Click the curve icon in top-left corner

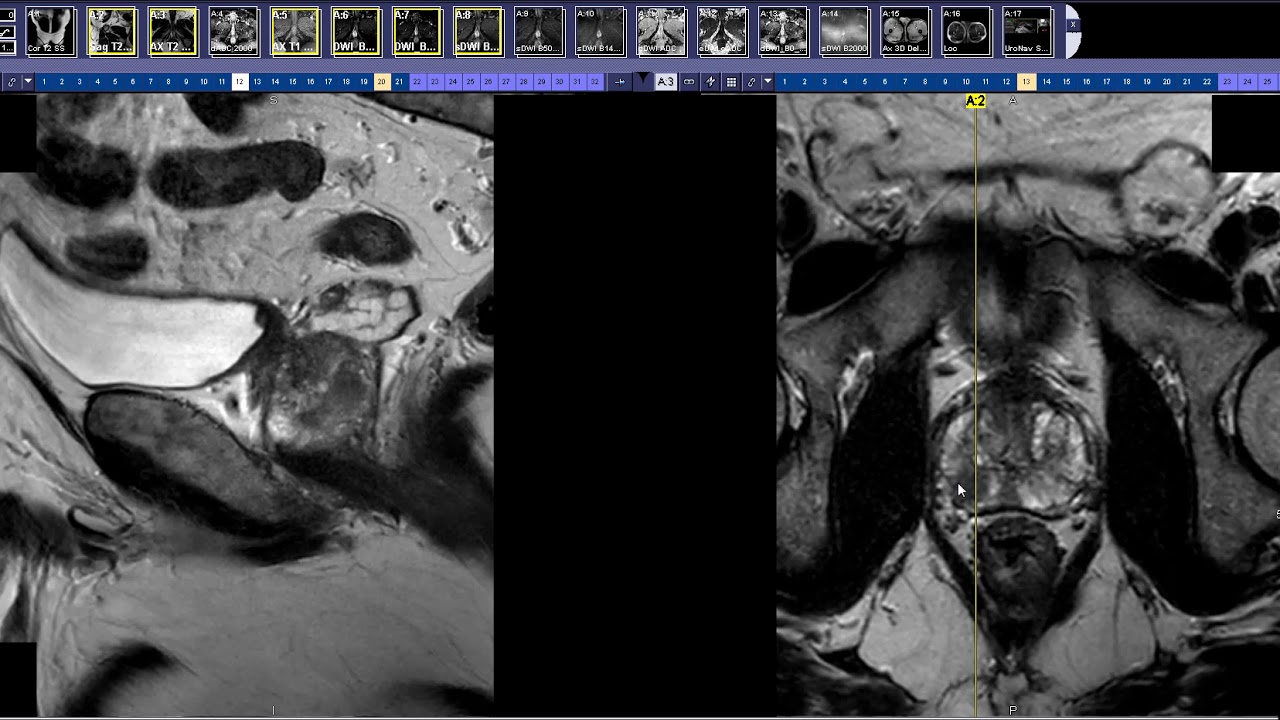tap(7, 32)
